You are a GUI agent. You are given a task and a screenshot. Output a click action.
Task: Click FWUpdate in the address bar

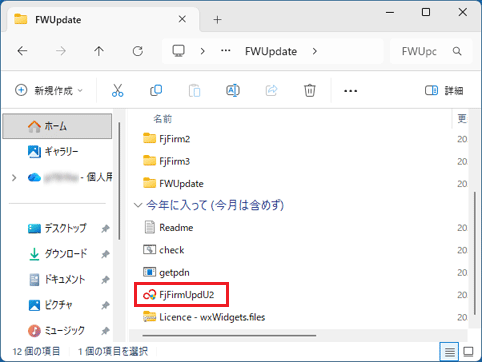(x=271, y=51)
